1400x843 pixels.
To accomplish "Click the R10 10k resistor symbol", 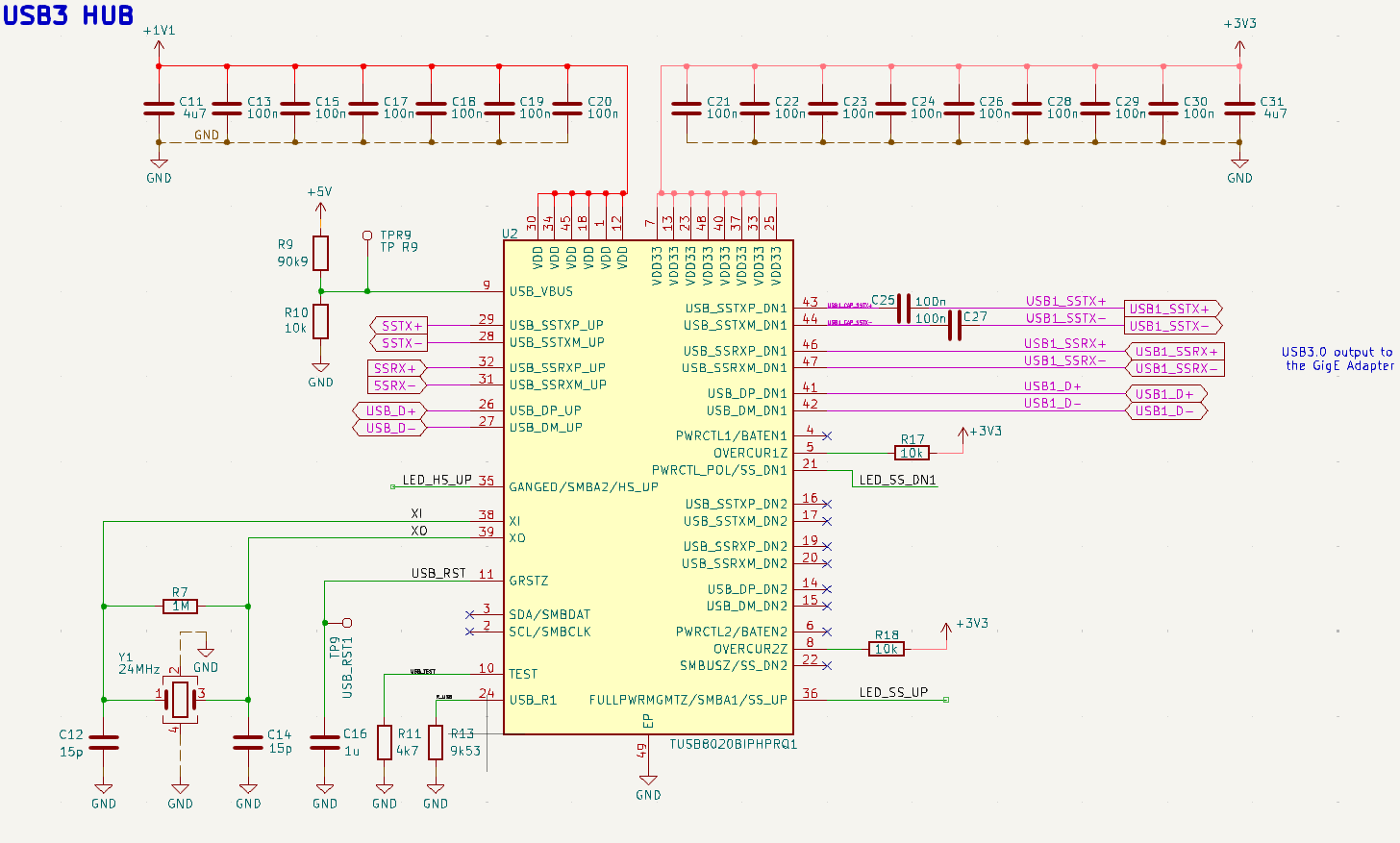I will 320,321.
